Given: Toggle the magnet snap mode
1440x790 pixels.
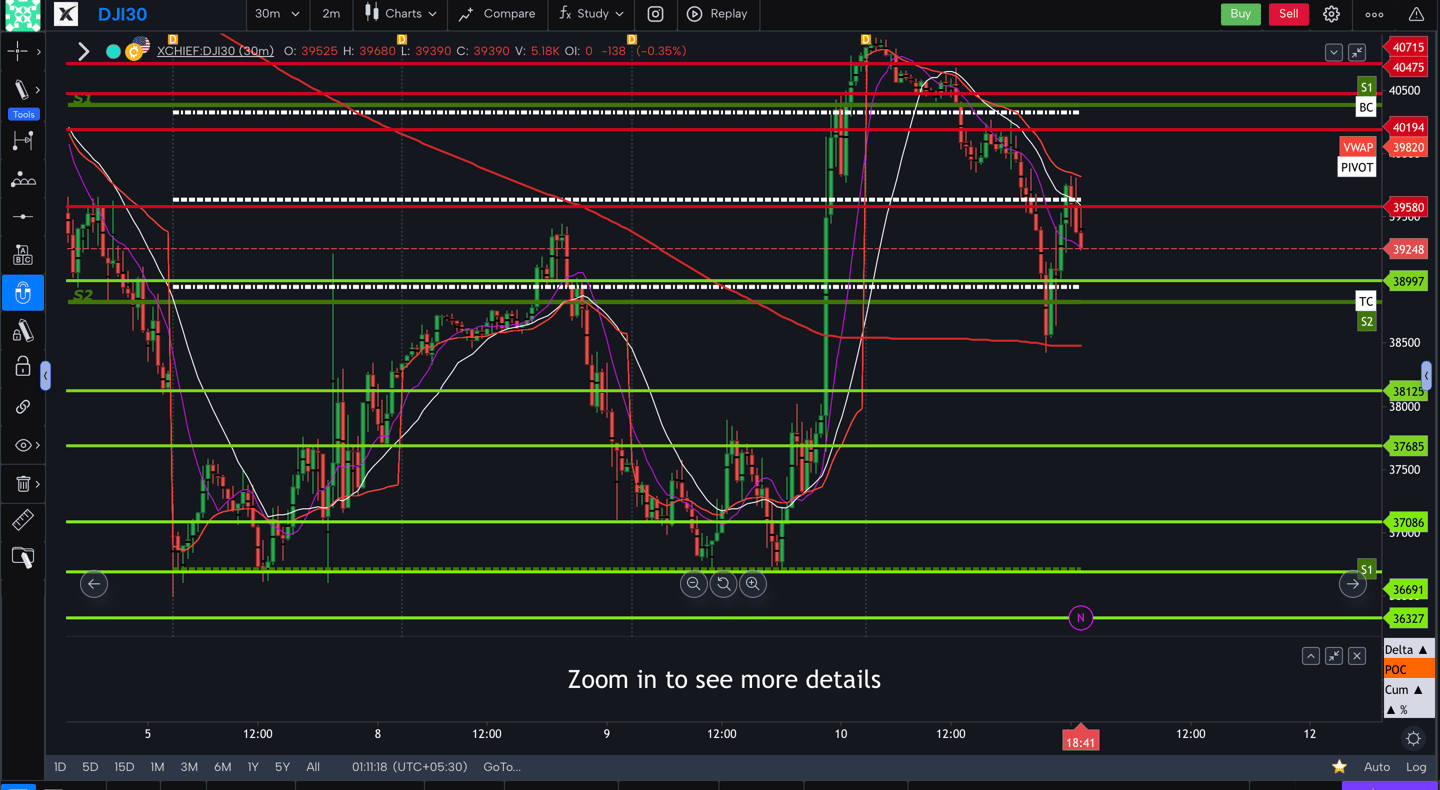Looking at the screenshot, I should [x=22, y=293].
